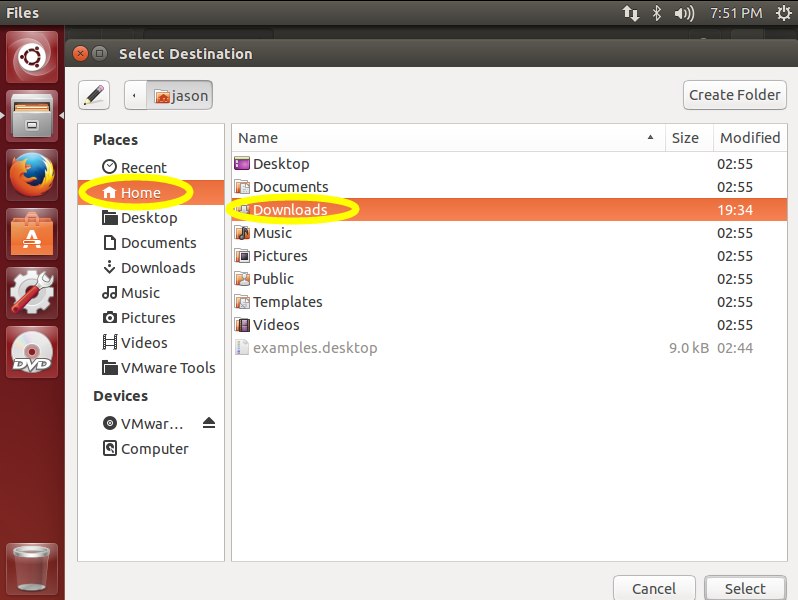Click the Cancel button
The height and width of the screenshot is (600, 798).
point(654,588)
